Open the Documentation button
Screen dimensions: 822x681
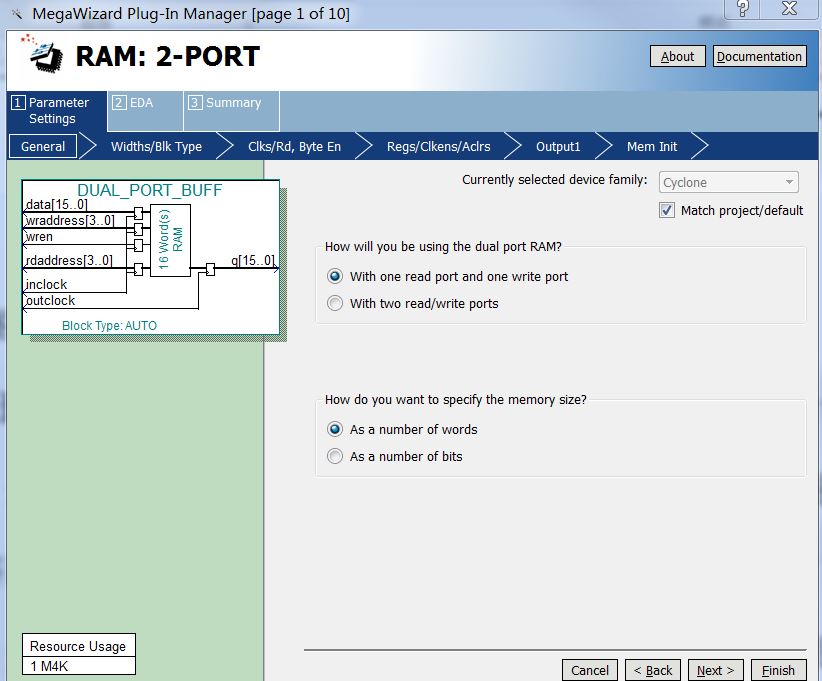click(759, 56)
